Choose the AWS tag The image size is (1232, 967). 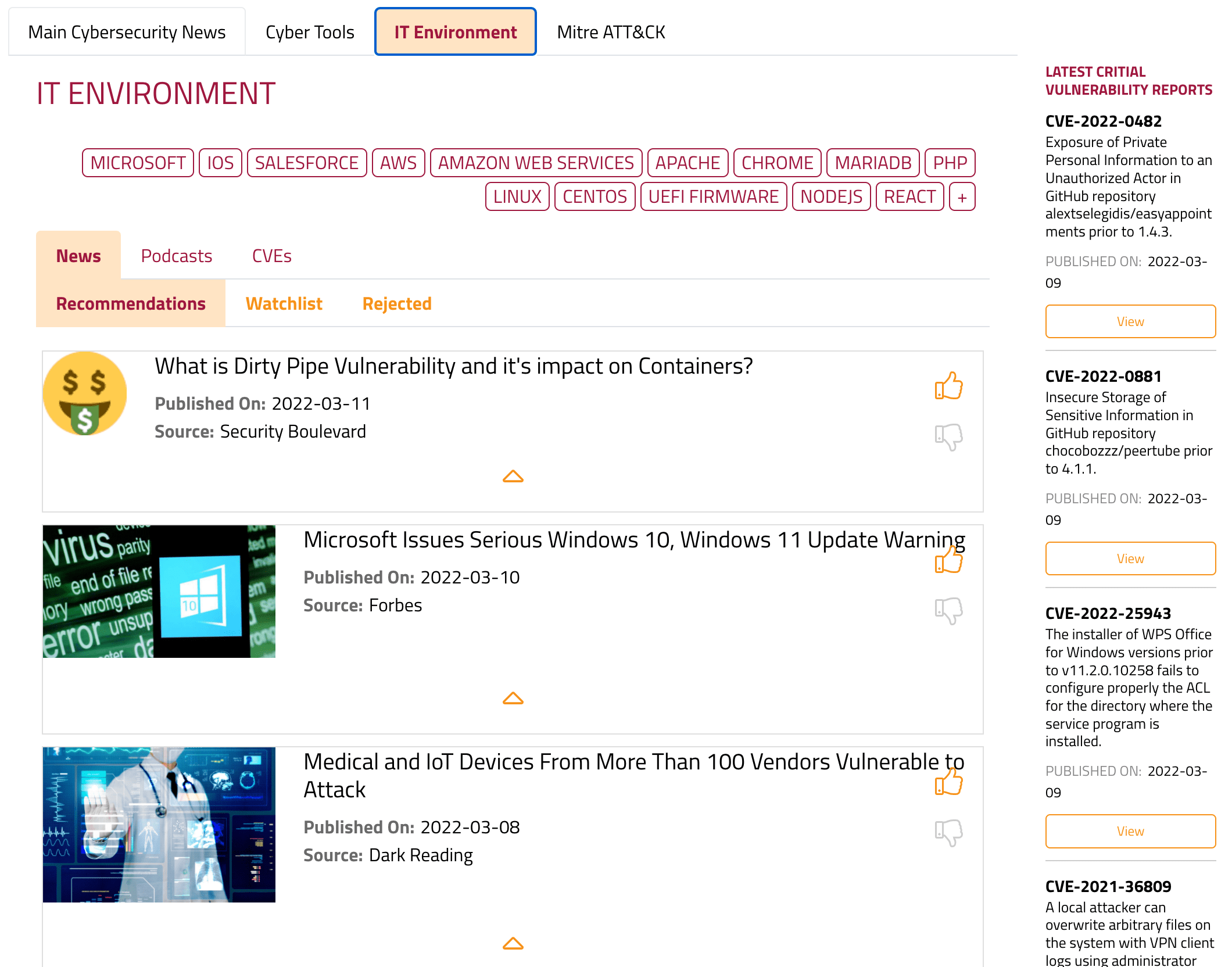pos(398,163)
